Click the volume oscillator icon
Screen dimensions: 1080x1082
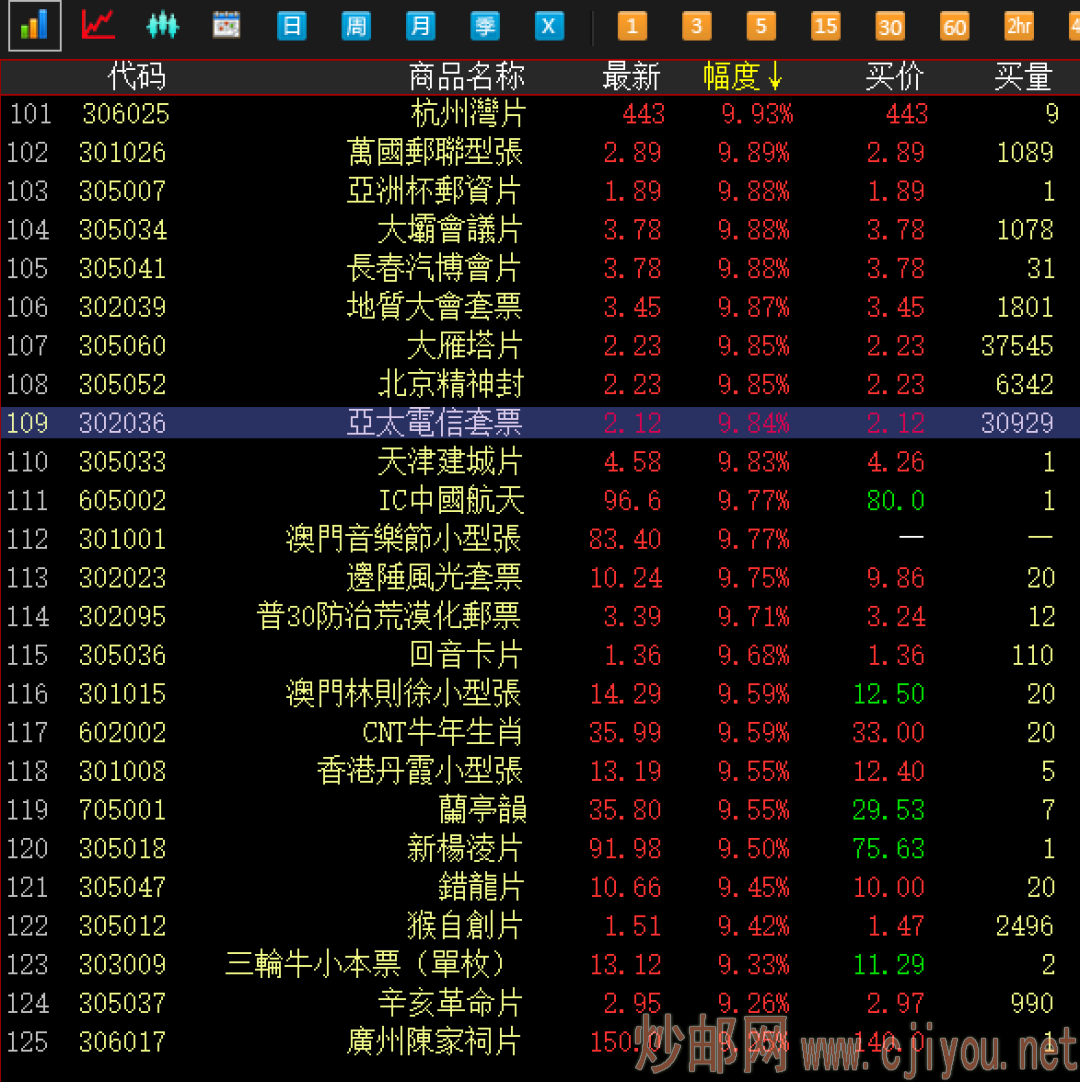[163, 26]
